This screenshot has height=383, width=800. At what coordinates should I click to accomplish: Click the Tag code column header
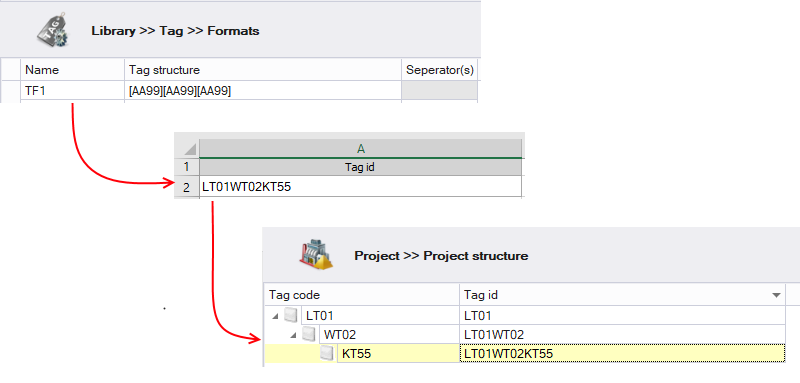[x=362, y=295]
